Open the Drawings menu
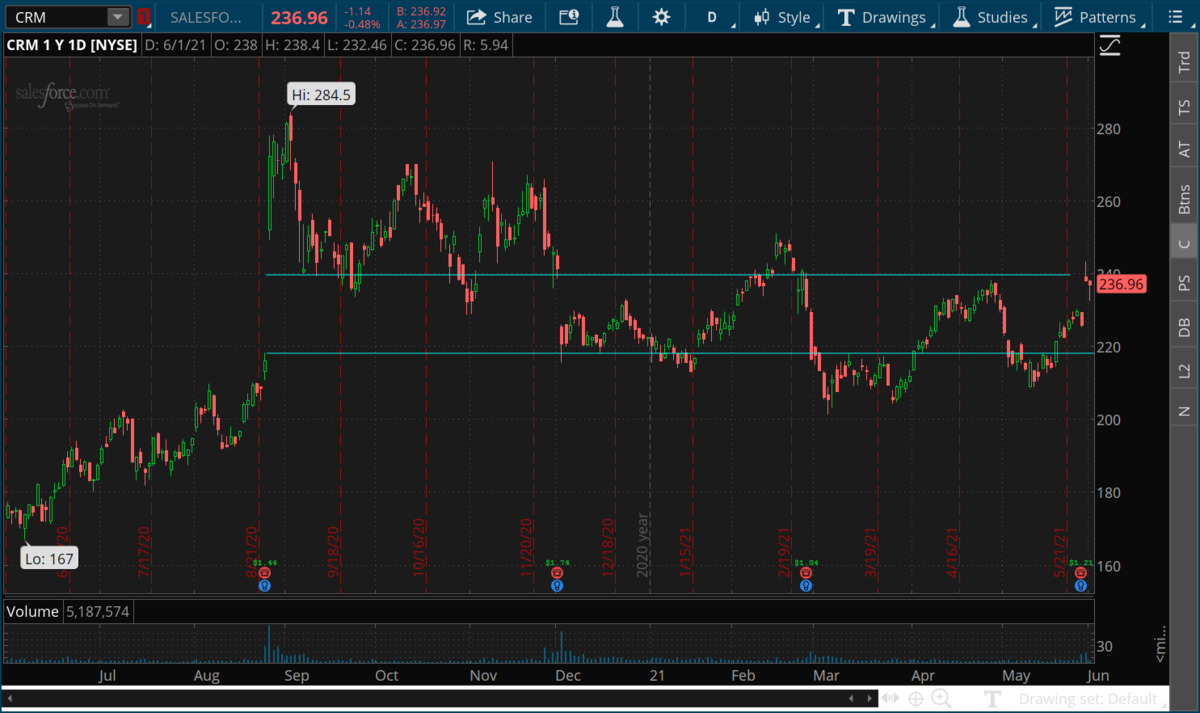1200x713 pixels. click(885, 17)
